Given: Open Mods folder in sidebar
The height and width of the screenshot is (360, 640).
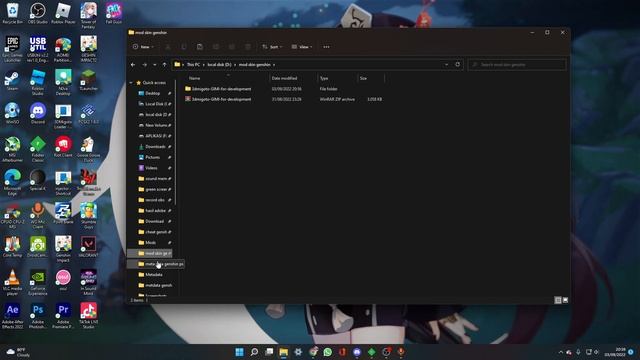Looking at the screenshot, I should (x=151, y=242).
